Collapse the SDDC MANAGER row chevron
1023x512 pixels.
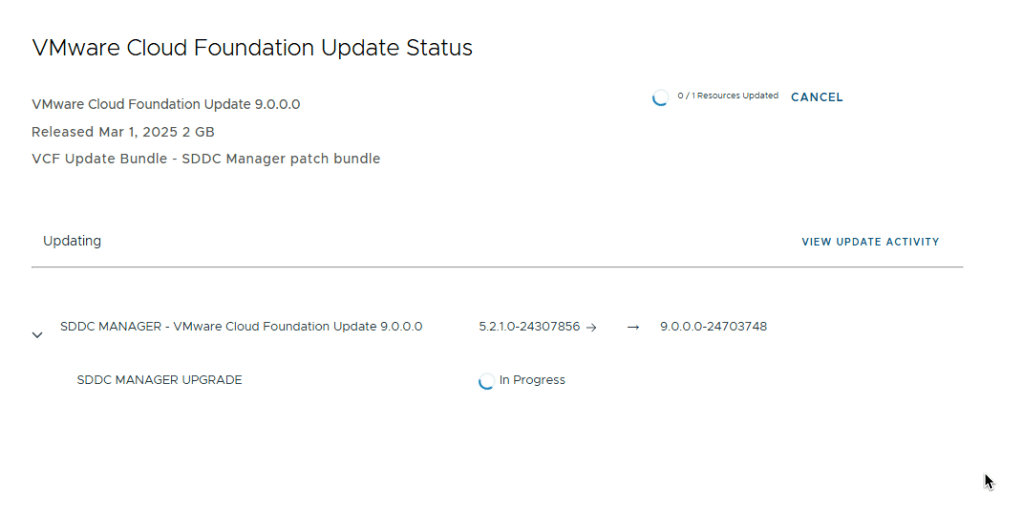tap(37, 335)
